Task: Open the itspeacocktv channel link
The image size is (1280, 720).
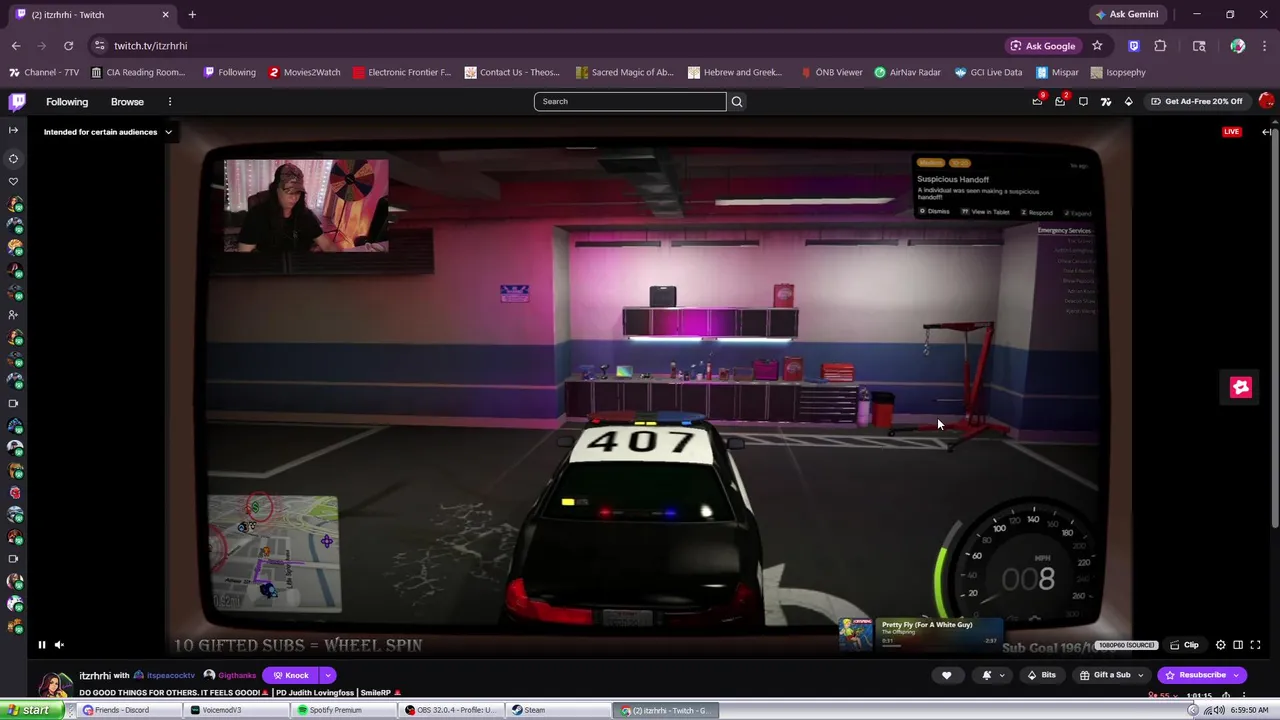Action: tap(171, 675)
